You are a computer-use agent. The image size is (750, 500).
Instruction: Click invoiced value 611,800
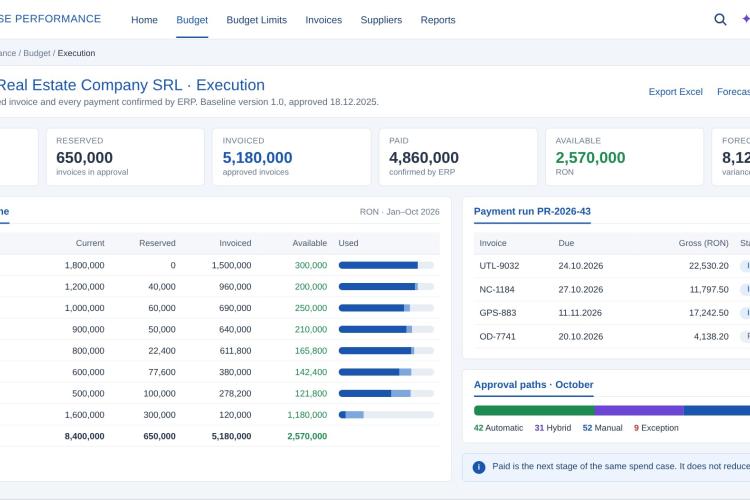pos(235,351)
